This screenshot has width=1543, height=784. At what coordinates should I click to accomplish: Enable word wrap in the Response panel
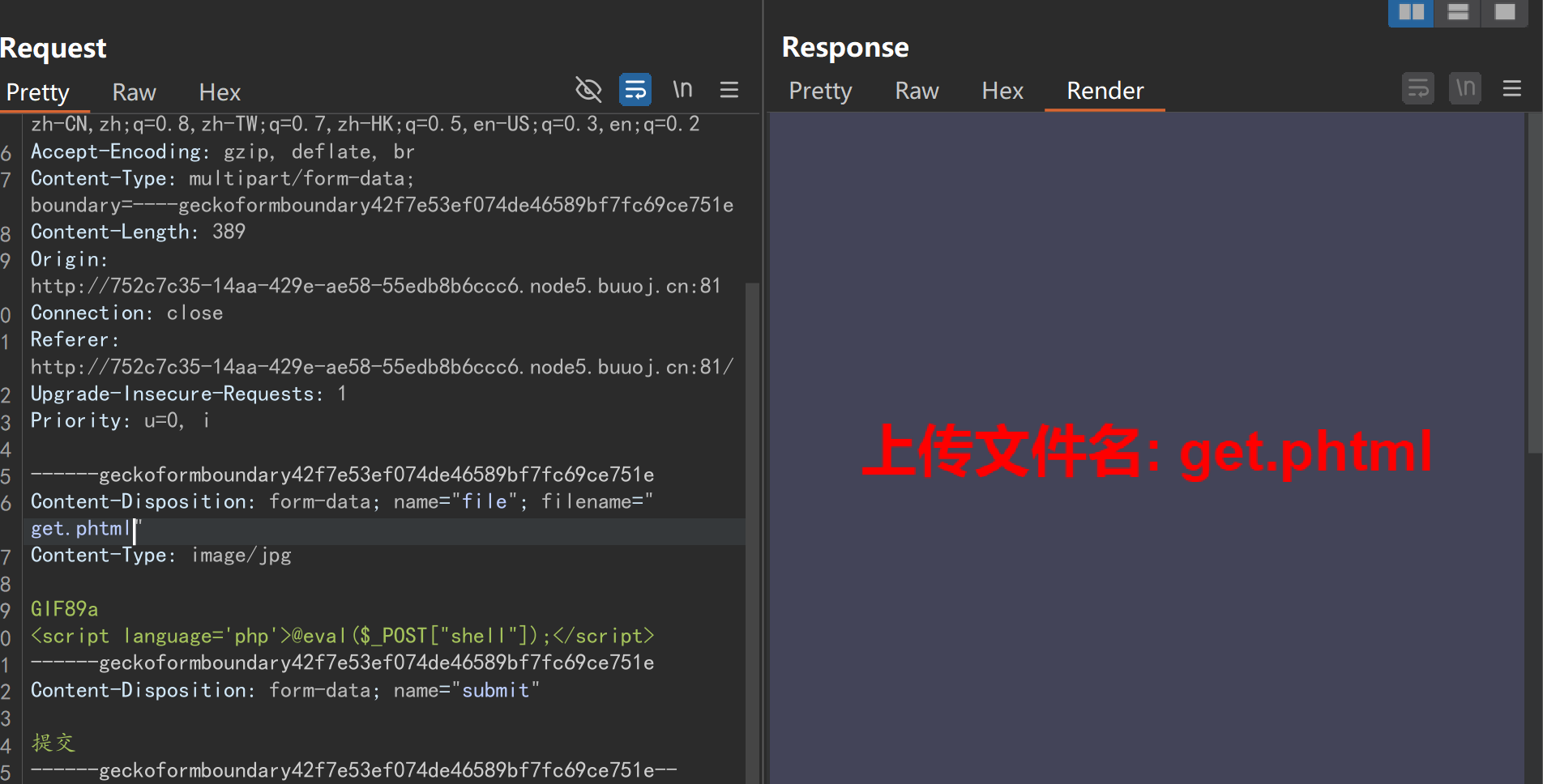tap(1417, 88)
